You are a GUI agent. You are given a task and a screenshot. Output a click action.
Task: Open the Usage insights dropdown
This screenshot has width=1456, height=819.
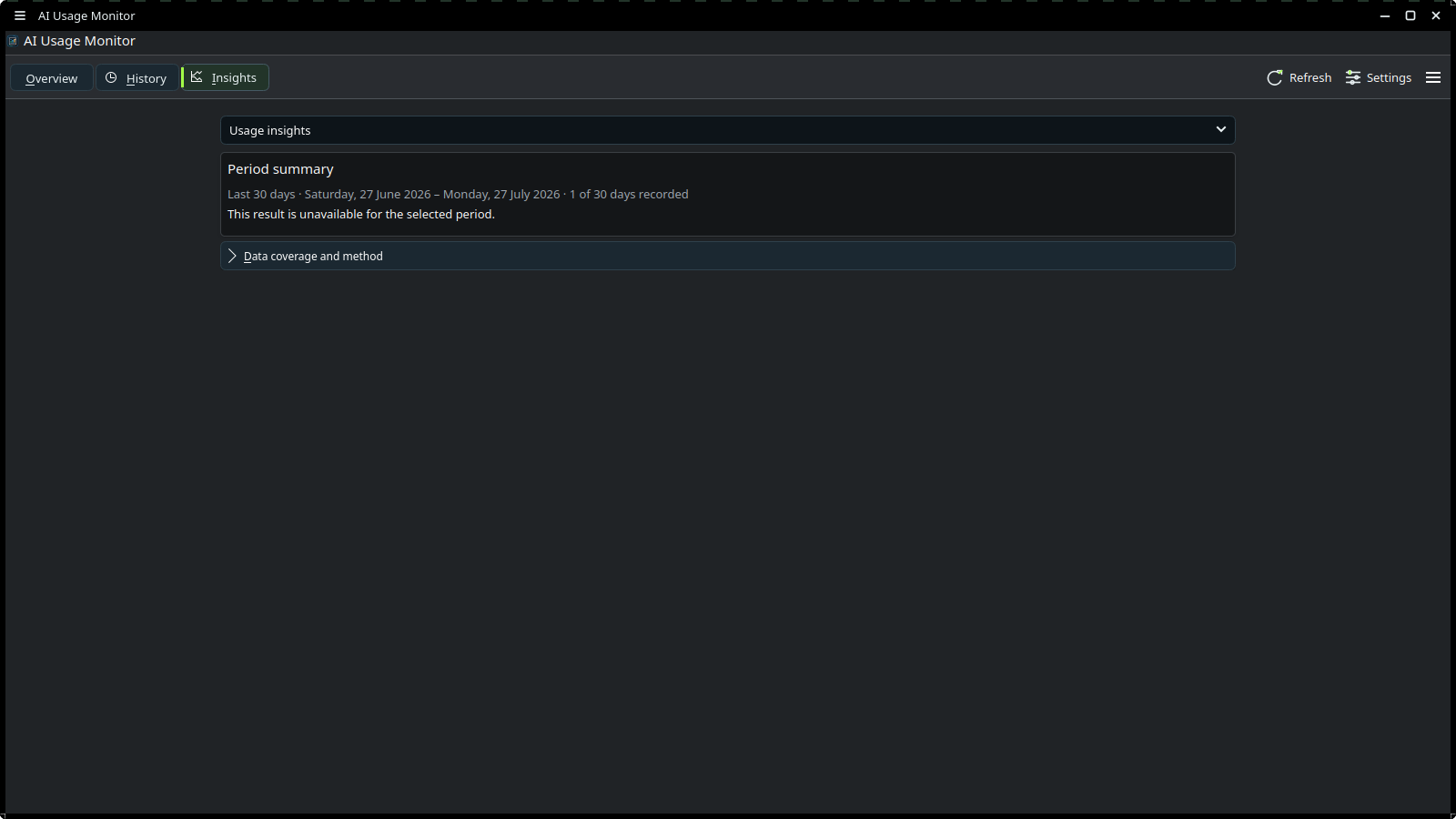[728, 130]
